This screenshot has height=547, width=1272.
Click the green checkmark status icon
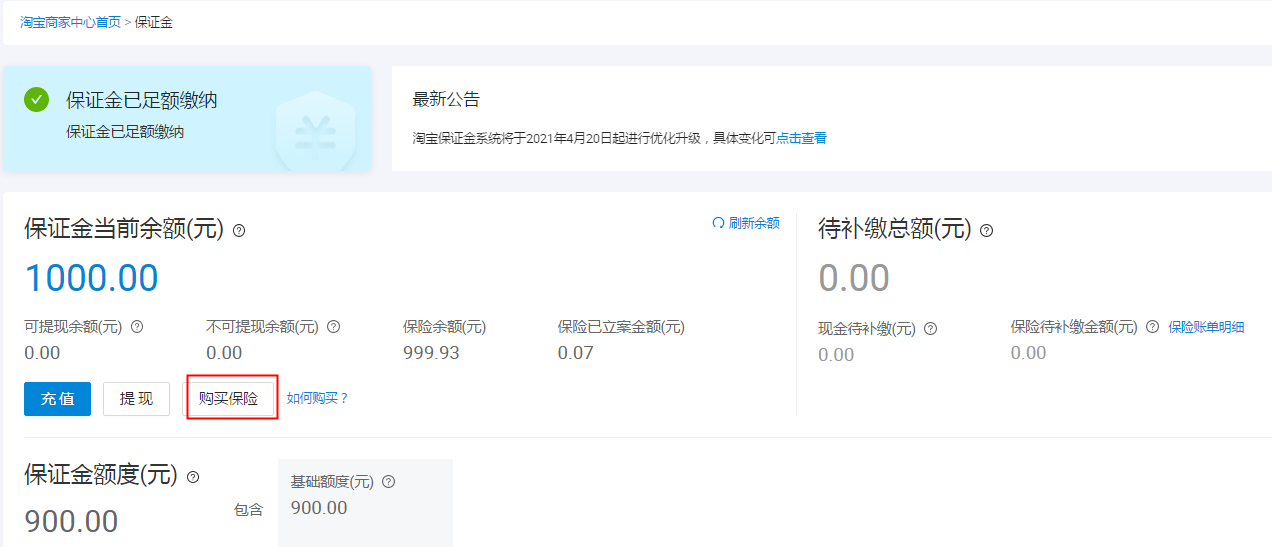37,99
